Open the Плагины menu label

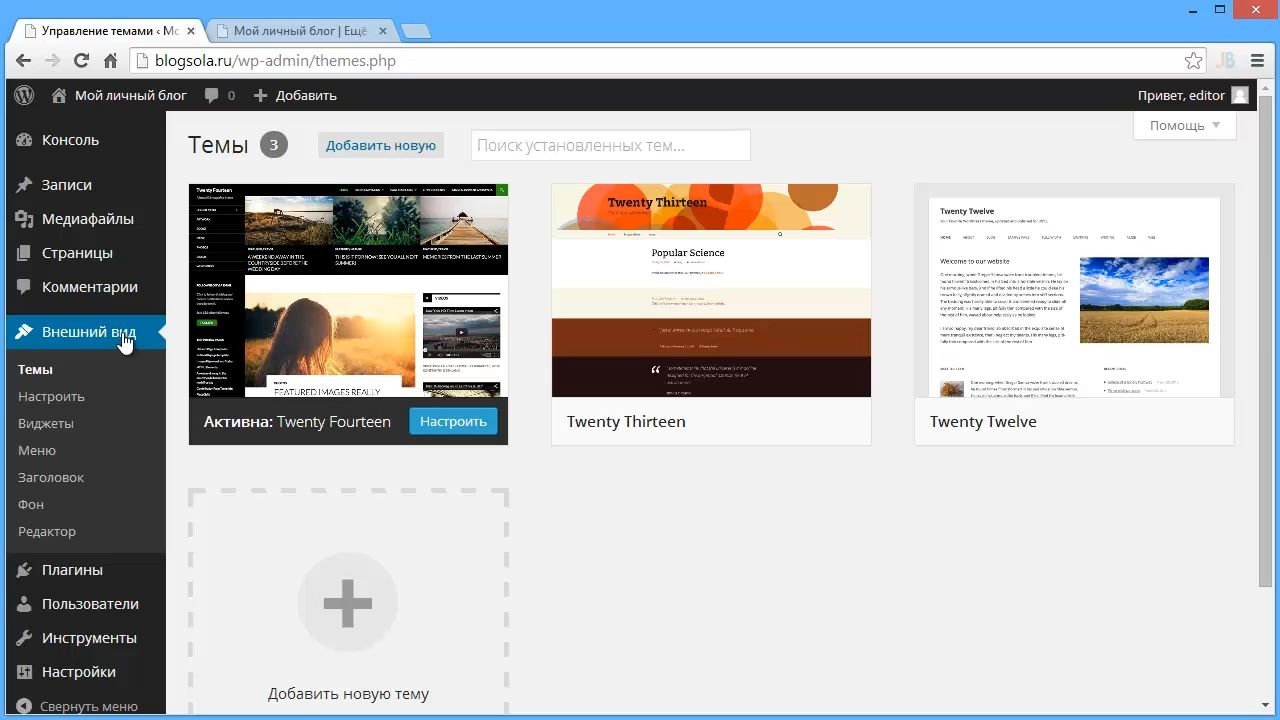point(72,570)
